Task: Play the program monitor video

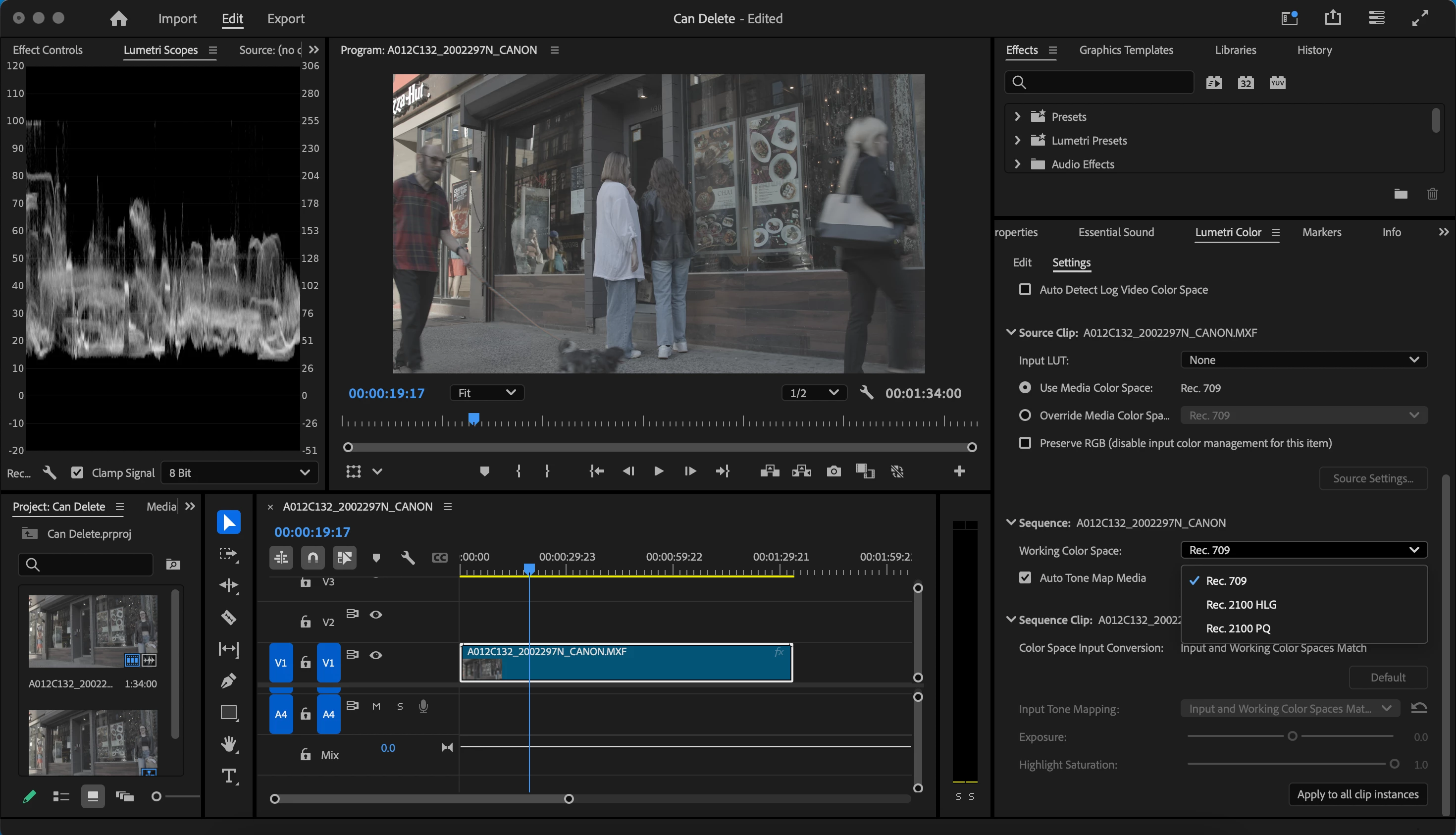Action: 658,471
